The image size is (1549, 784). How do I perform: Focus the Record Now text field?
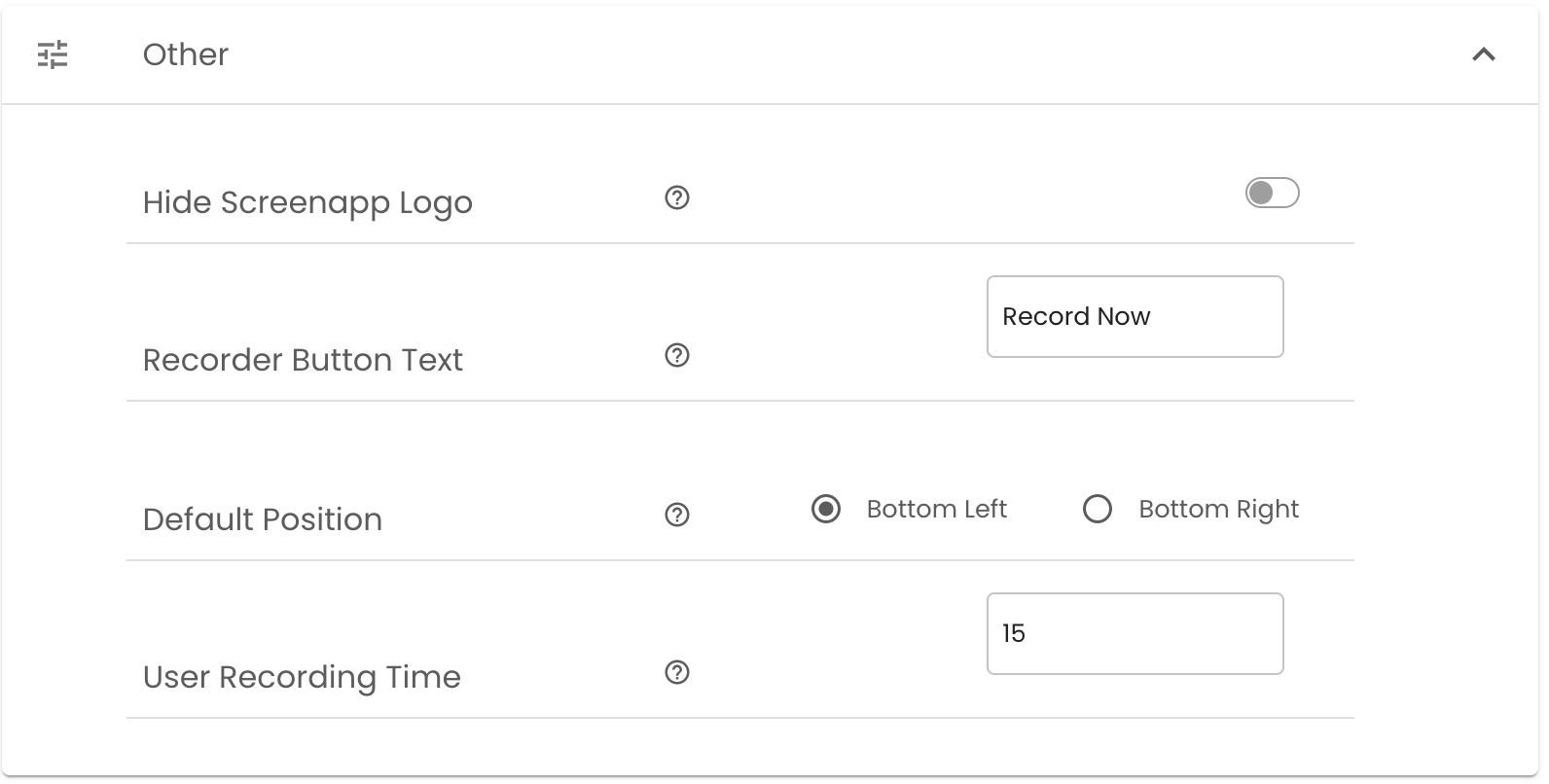click(1135, 317)
